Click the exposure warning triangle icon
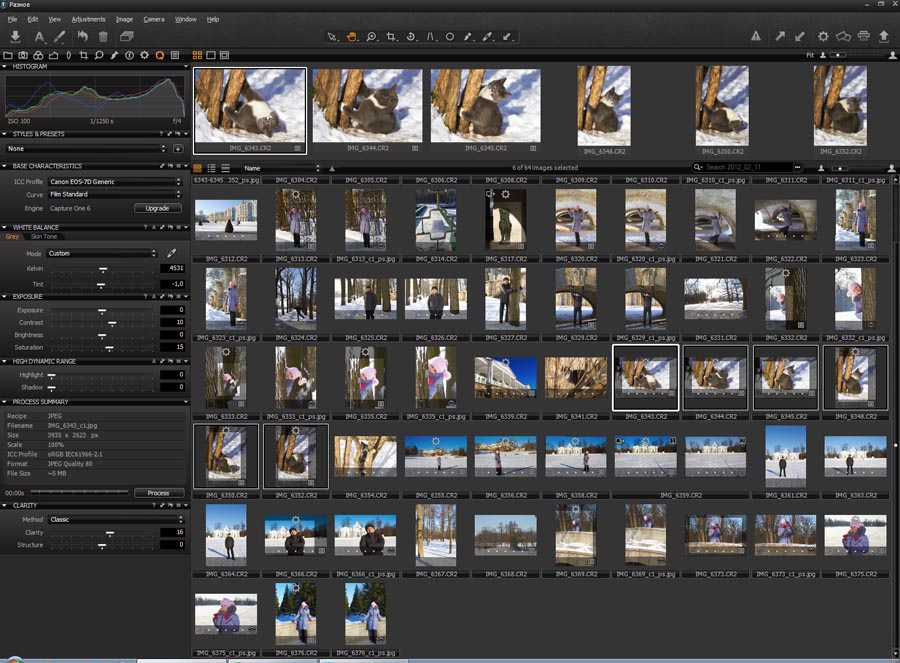 (756, 36)
